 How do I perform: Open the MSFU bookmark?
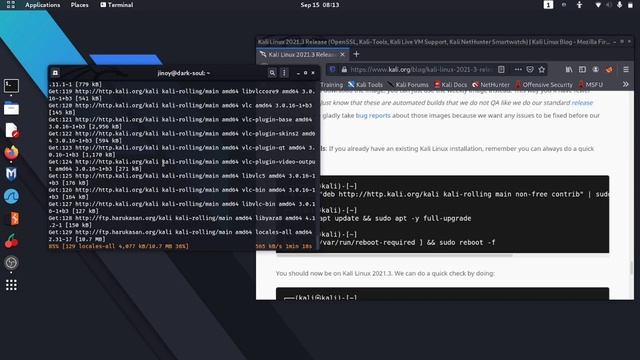tap(591, 84)
